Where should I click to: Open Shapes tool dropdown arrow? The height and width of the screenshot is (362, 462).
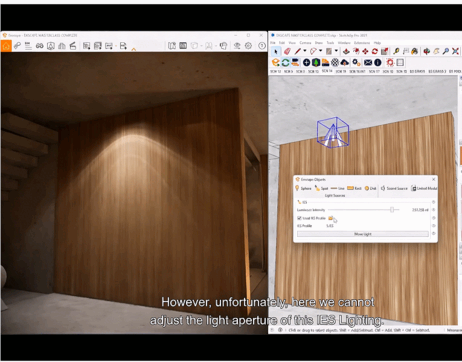336,51
